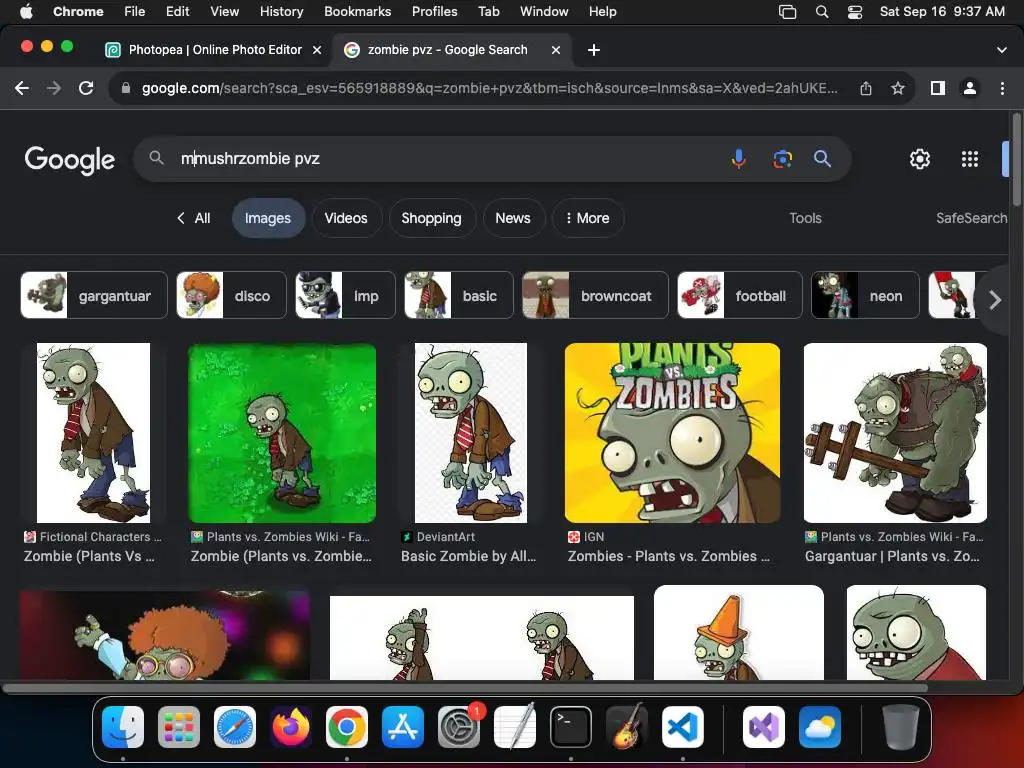Click the browser forward arrow
This screenshot has width=1024, height=768.
click(54, 88)
